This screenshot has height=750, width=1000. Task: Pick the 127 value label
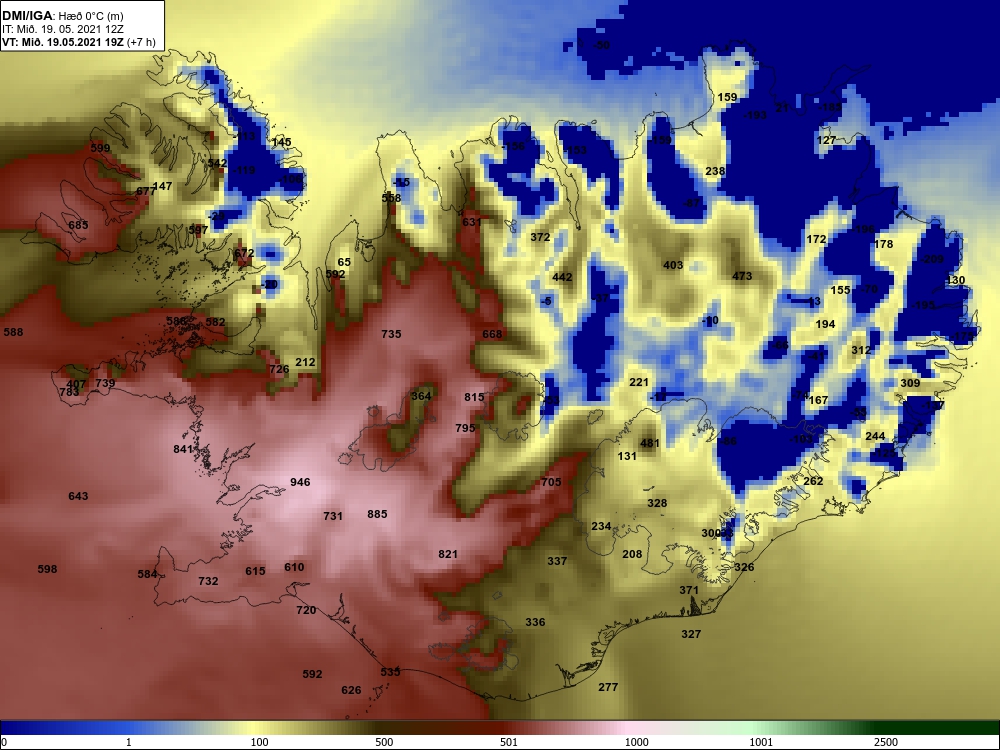(x=826, y=140)
